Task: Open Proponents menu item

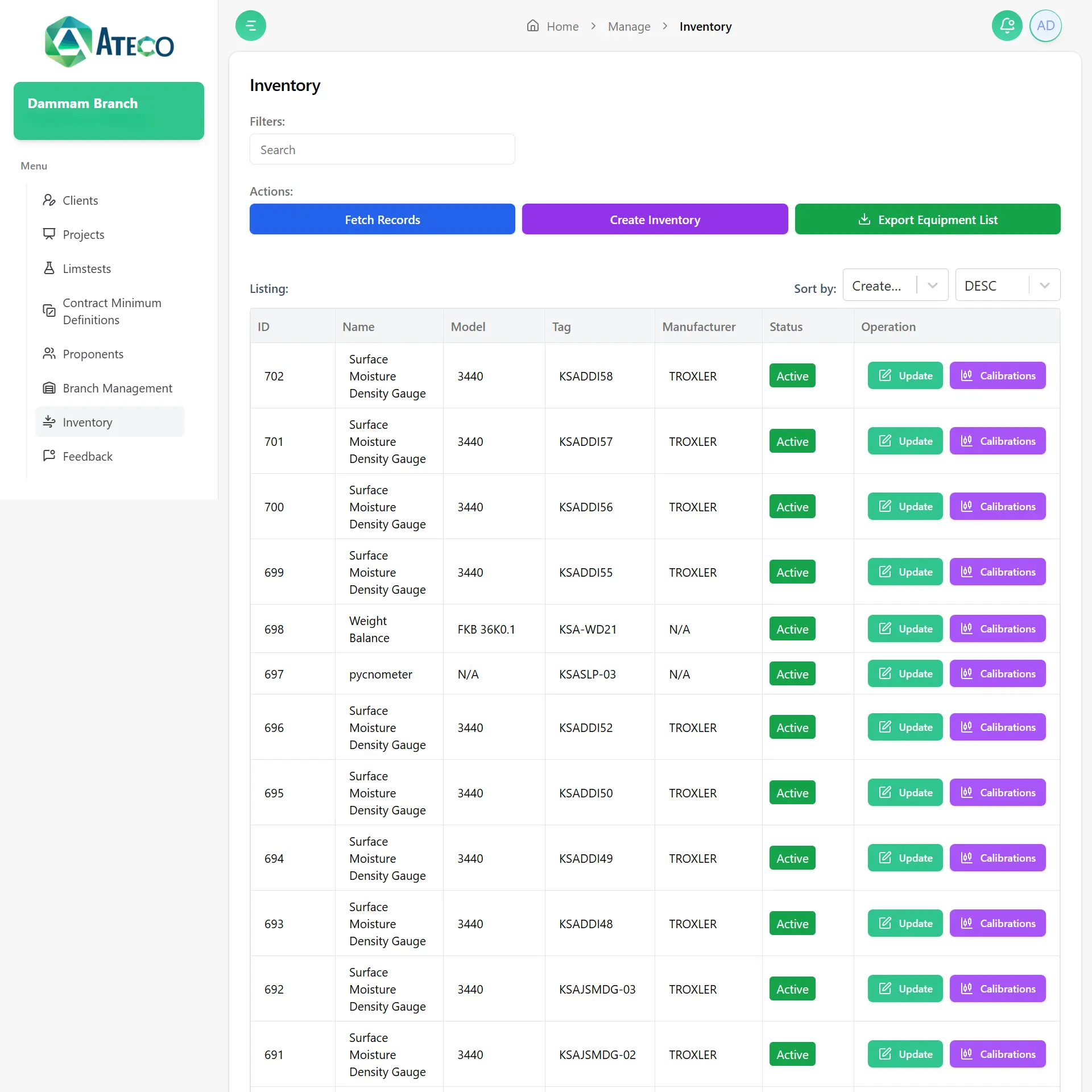Action: pyautogui.click(x=110, y=354)
